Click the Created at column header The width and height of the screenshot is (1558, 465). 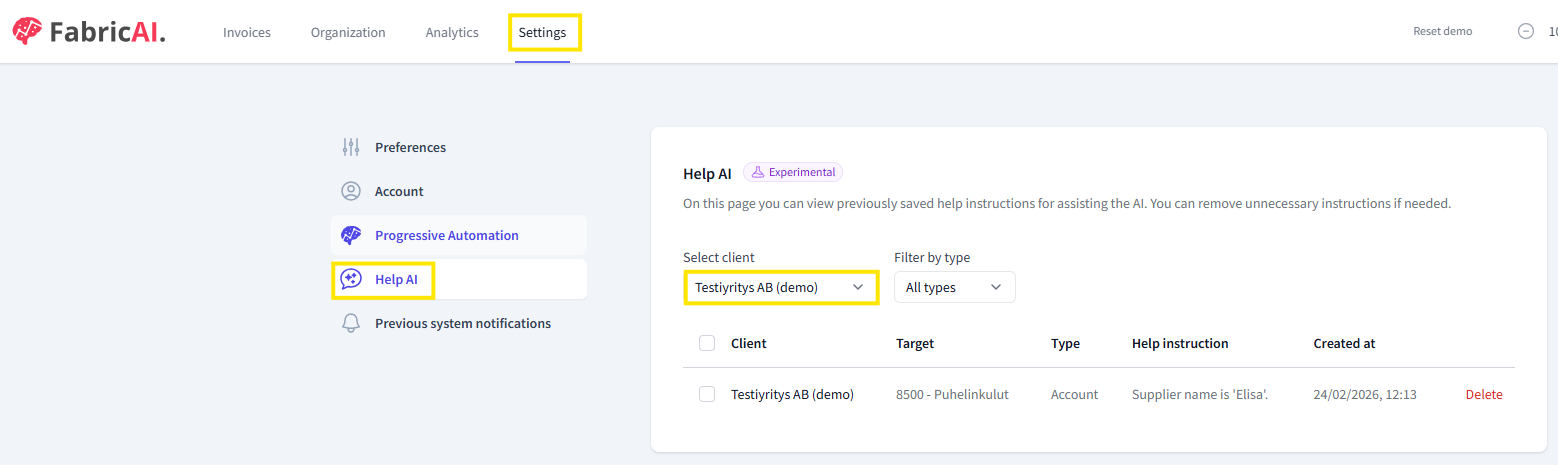coord(1344,343)
